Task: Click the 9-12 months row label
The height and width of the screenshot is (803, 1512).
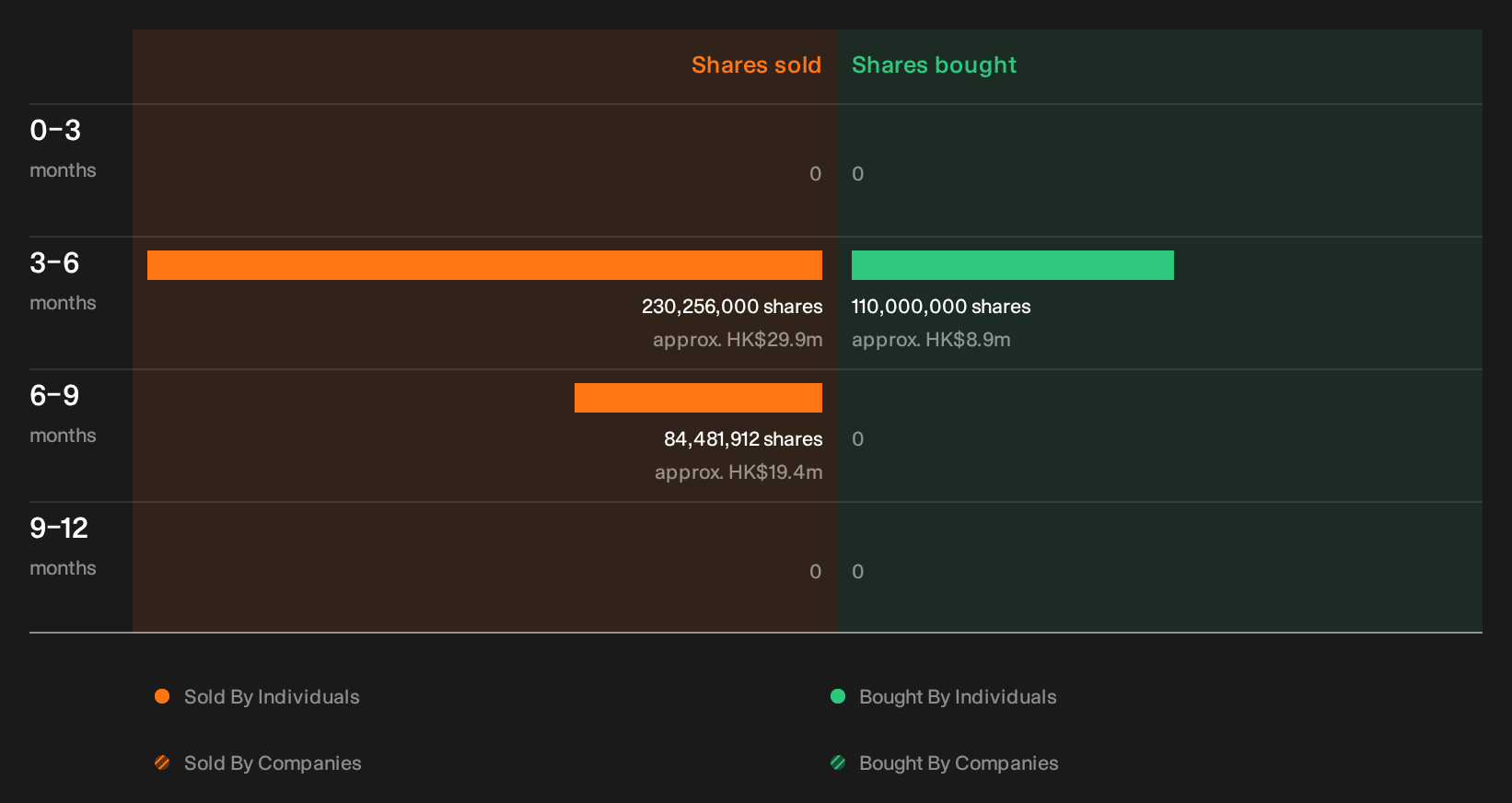Action: click(63, 546)
